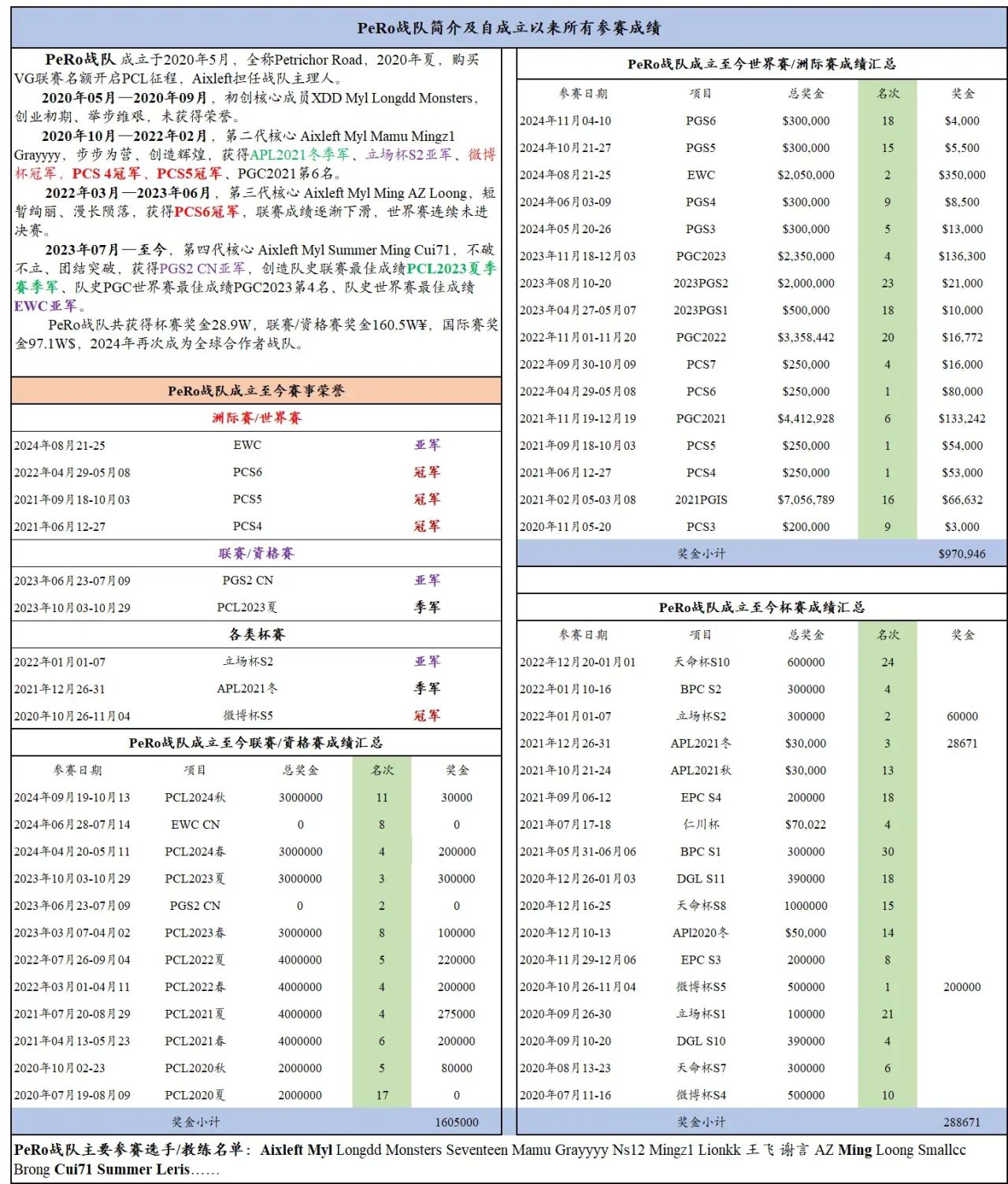Click the '2021PGIS' project cell
This screenshot has width=1008, height=1184.
pyautogui.click(x=701, y=499)
